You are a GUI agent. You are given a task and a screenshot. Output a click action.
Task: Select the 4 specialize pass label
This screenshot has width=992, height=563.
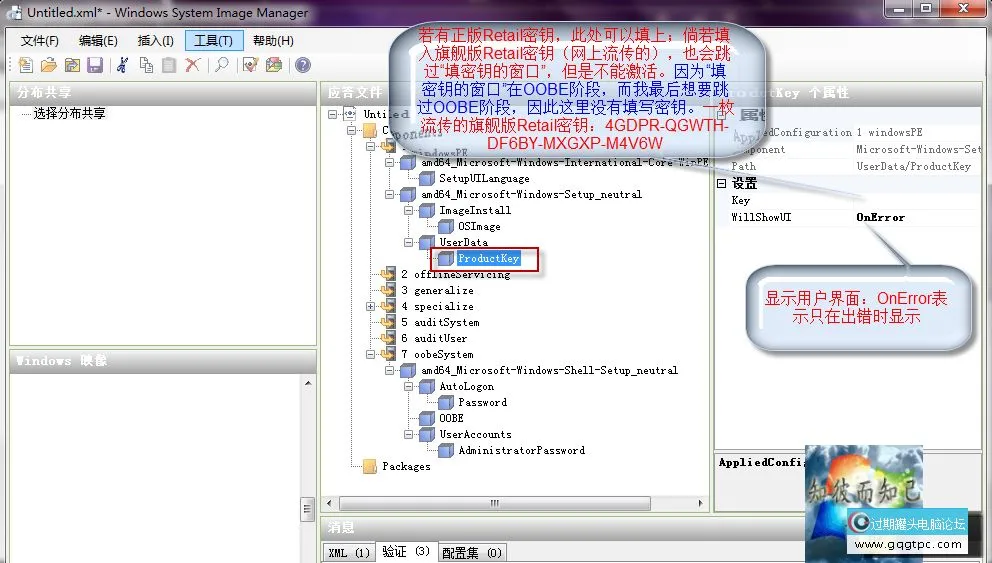coord(437,306)
